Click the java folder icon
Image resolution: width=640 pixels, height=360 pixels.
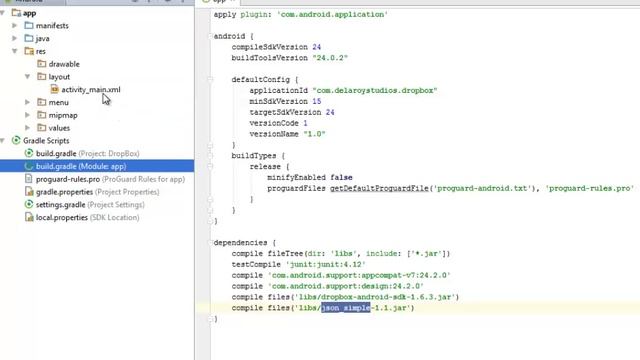coord(29,38)
